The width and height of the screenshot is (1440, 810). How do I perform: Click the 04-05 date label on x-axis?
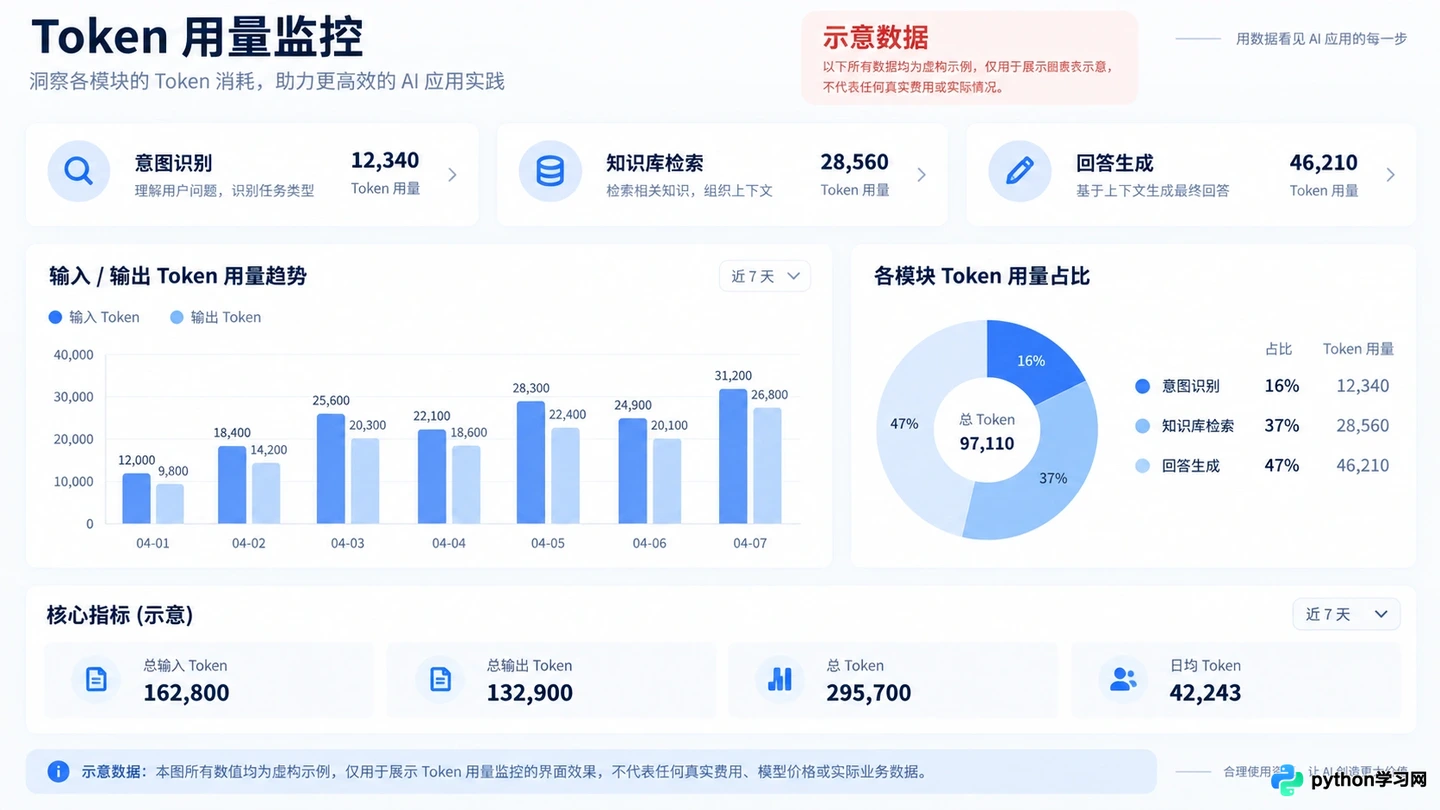coord(548,543)
